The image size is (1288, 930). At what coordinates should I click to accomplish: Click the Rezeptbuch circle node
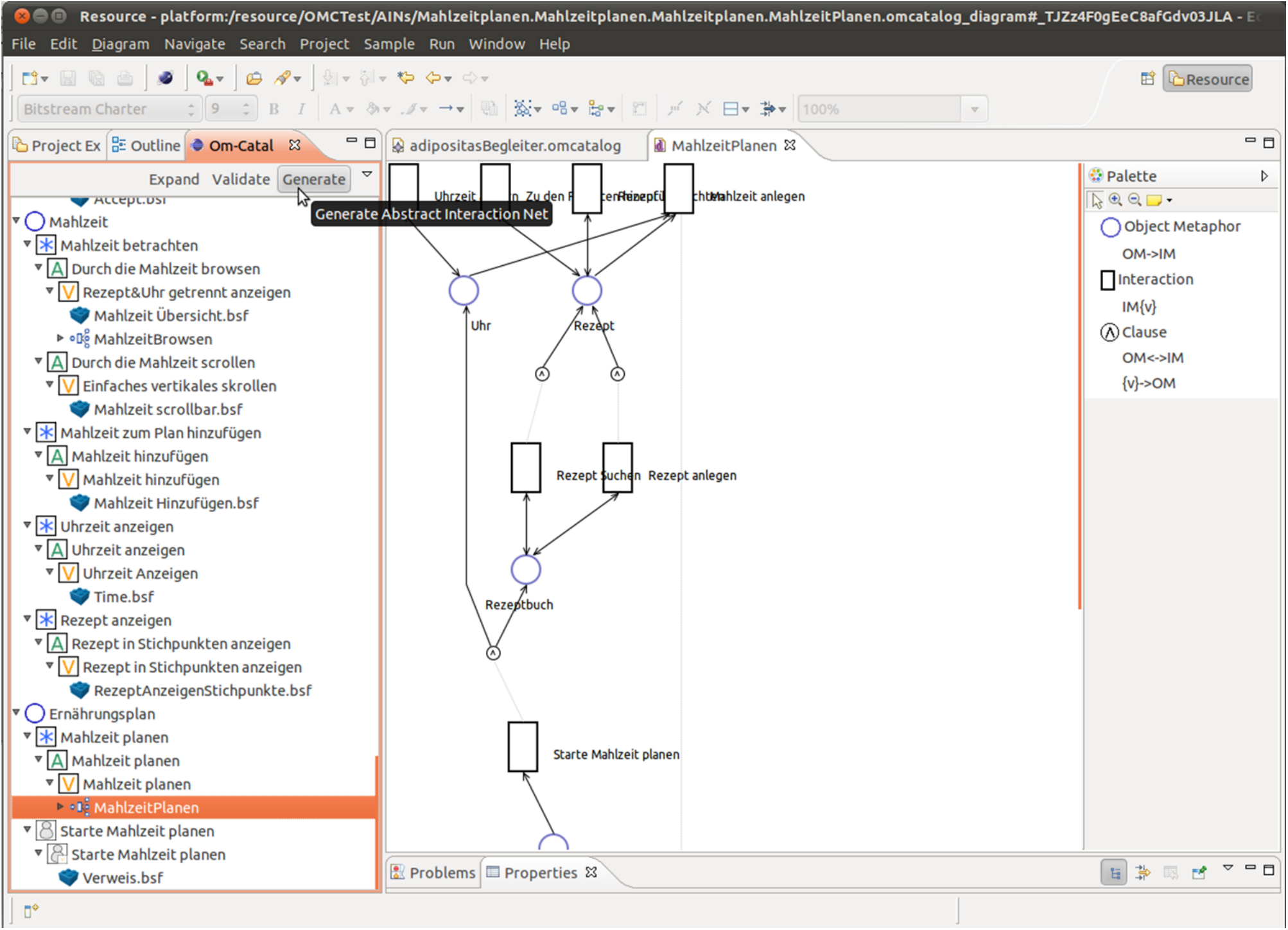526,570
